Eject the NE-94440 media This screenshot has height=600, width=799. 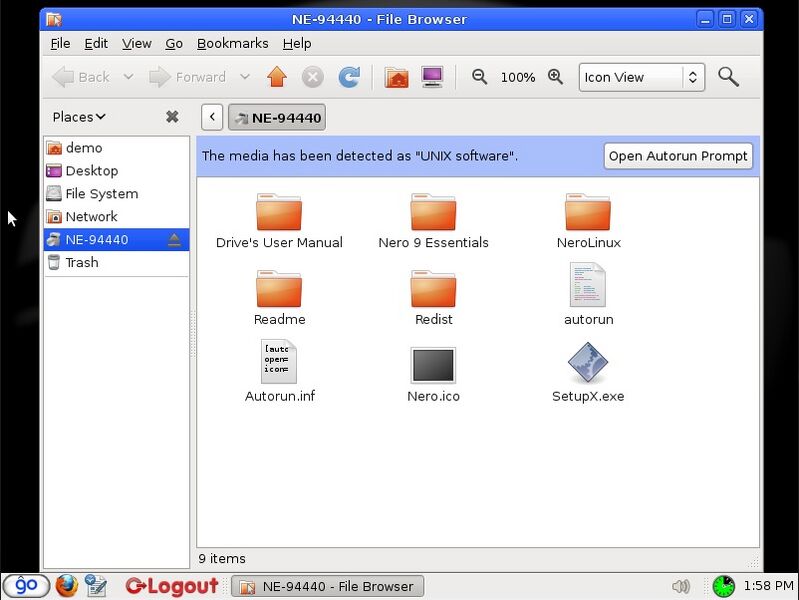(174, 240)
